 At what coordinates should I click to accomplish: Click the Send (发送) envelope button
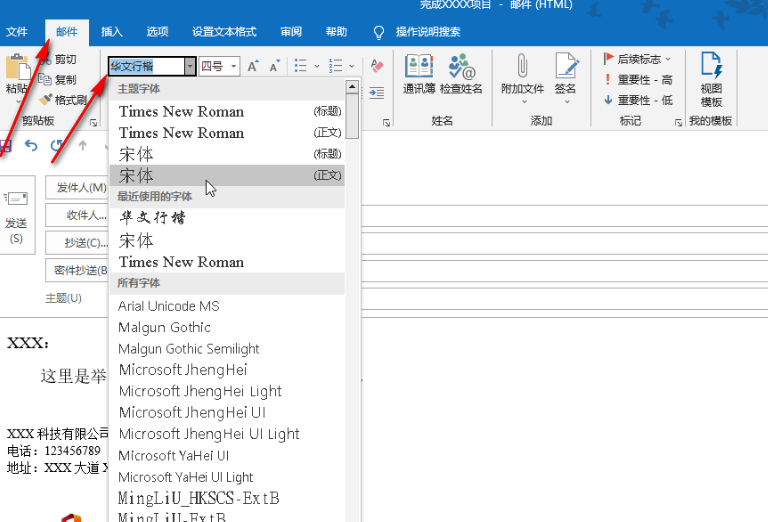[16, 215]
